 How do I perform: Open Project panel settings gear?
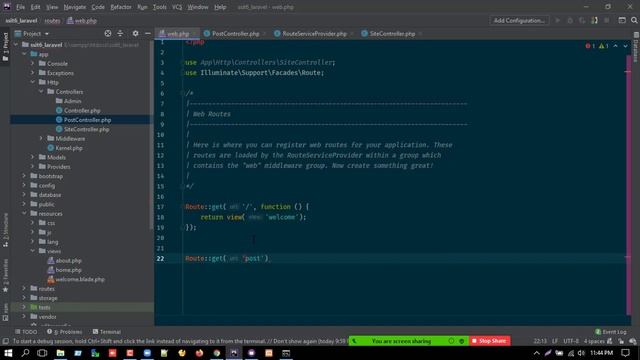(x=136, y=33)
